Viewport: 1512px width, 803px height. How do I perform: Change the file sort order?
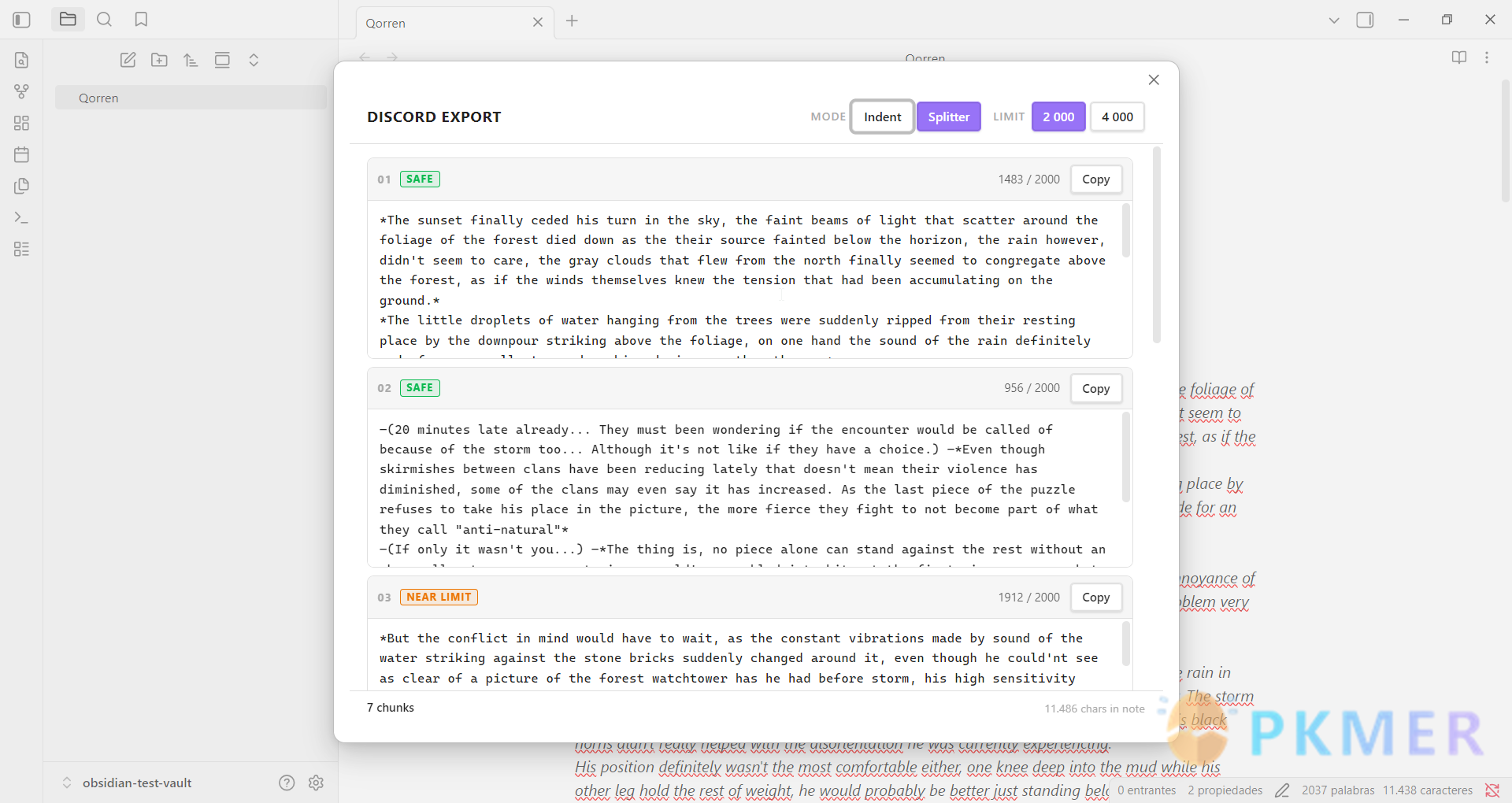(x=191, y=60)
